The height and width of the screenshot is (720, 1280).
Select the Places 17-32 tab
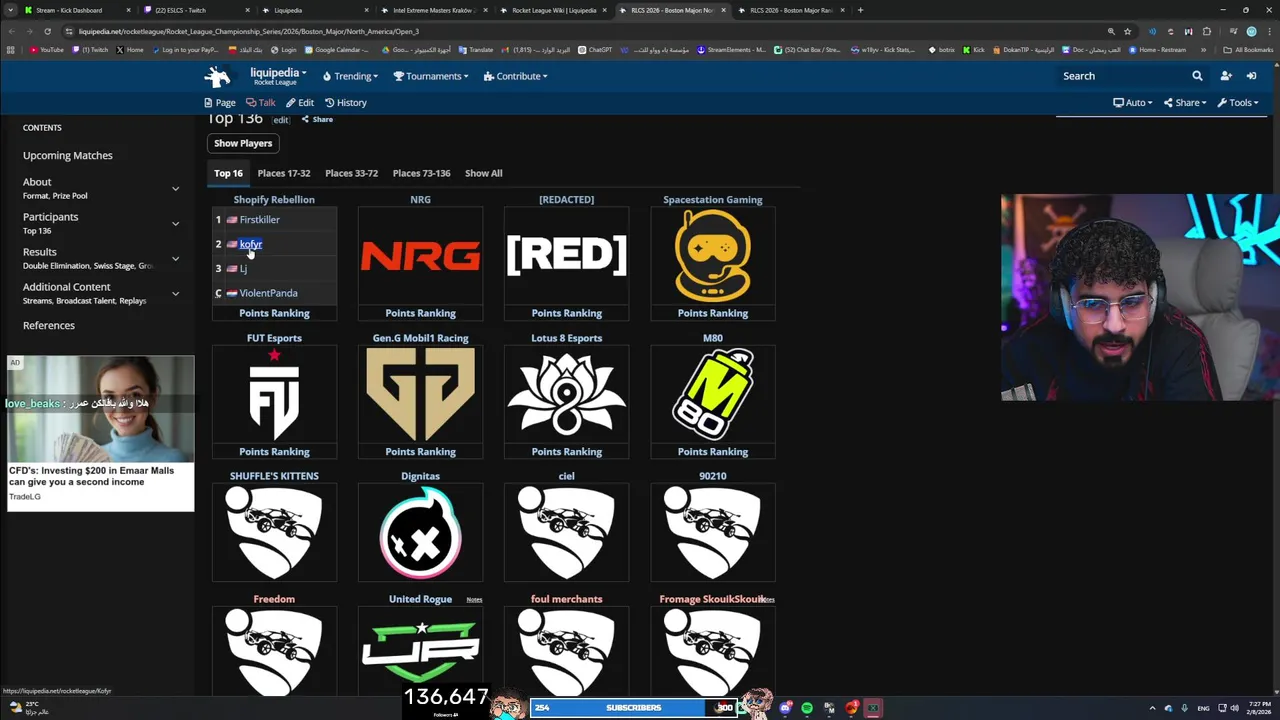284,173
